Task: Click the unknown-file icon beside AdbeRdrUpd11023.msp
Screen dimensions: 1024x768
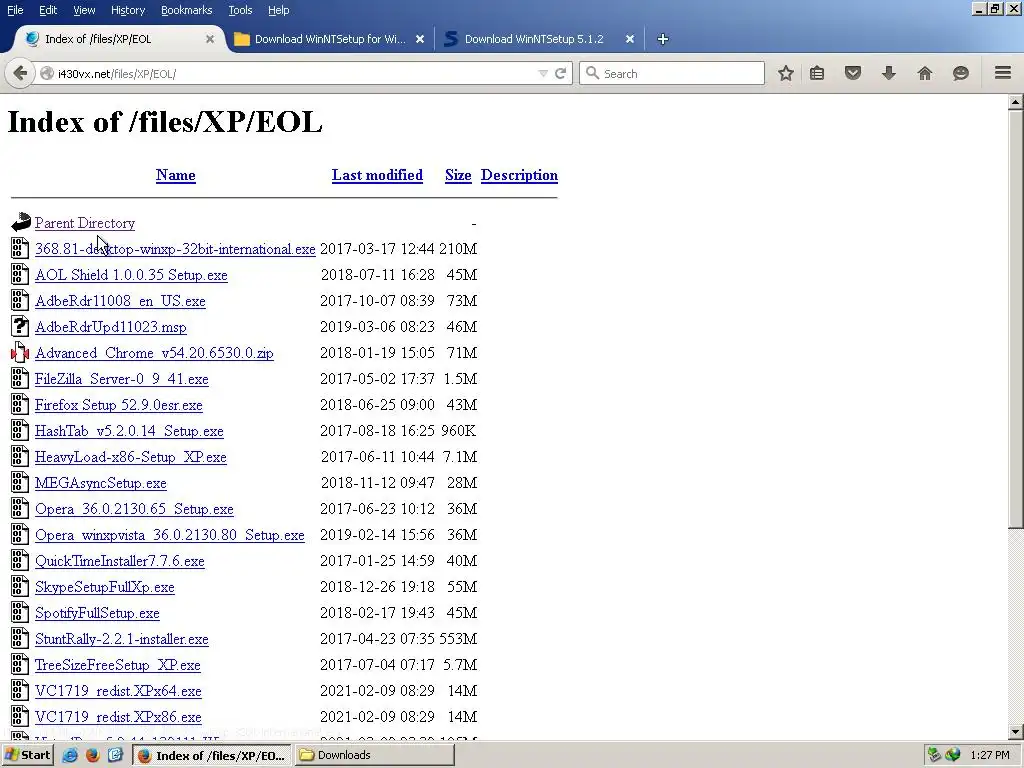Action: tap(20, 326)
